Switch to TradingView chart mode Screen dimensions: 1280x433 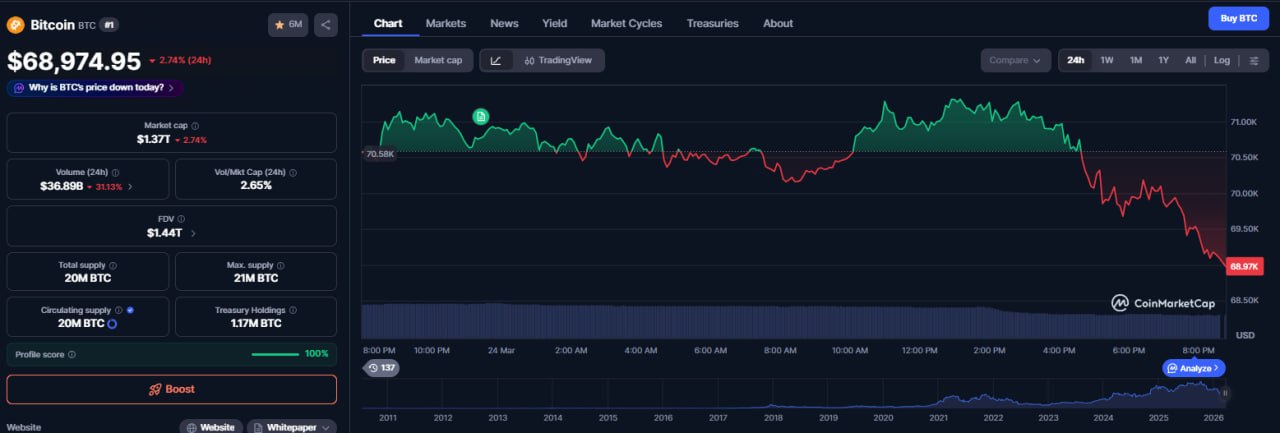click(557, 60)
